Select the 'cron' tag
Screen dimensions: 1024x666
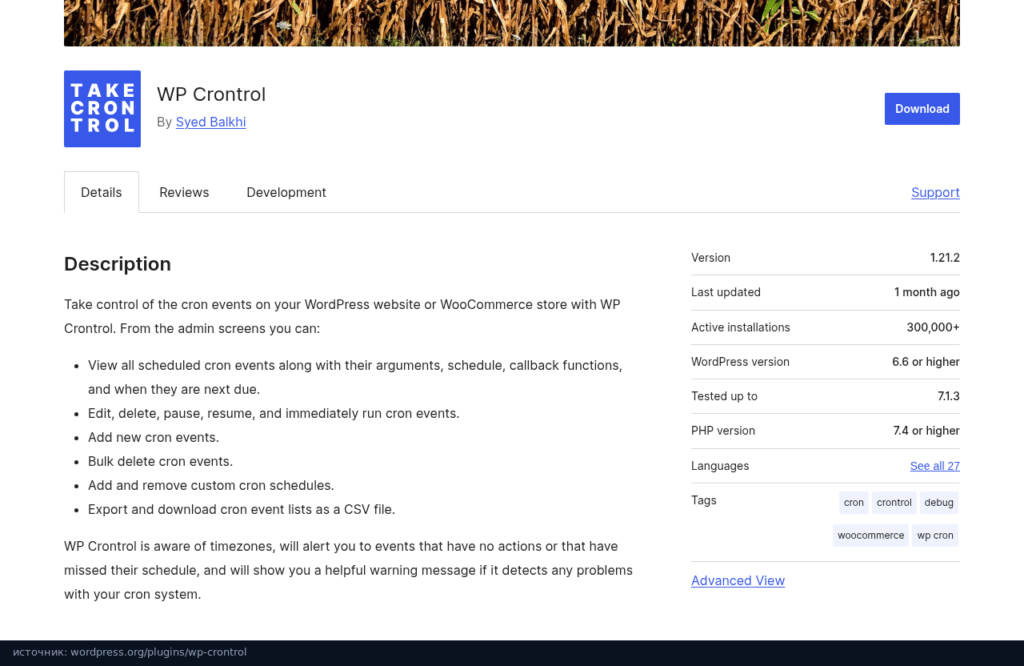tap(854, 503)
